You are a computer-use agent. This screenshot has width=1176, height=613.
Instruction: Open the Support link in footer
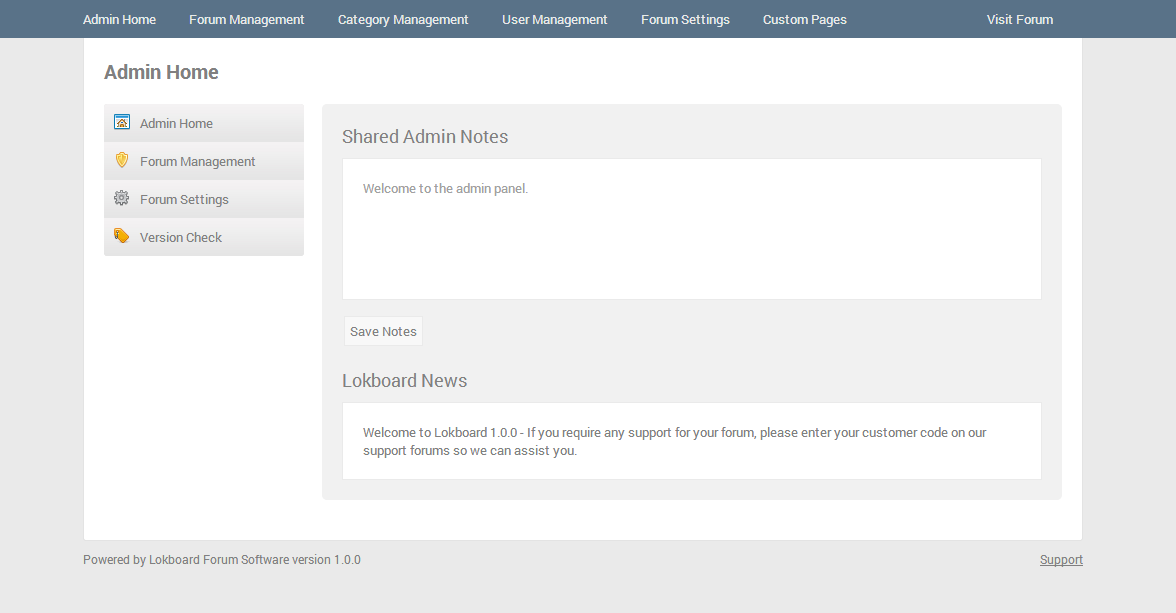coord(1061,560)
